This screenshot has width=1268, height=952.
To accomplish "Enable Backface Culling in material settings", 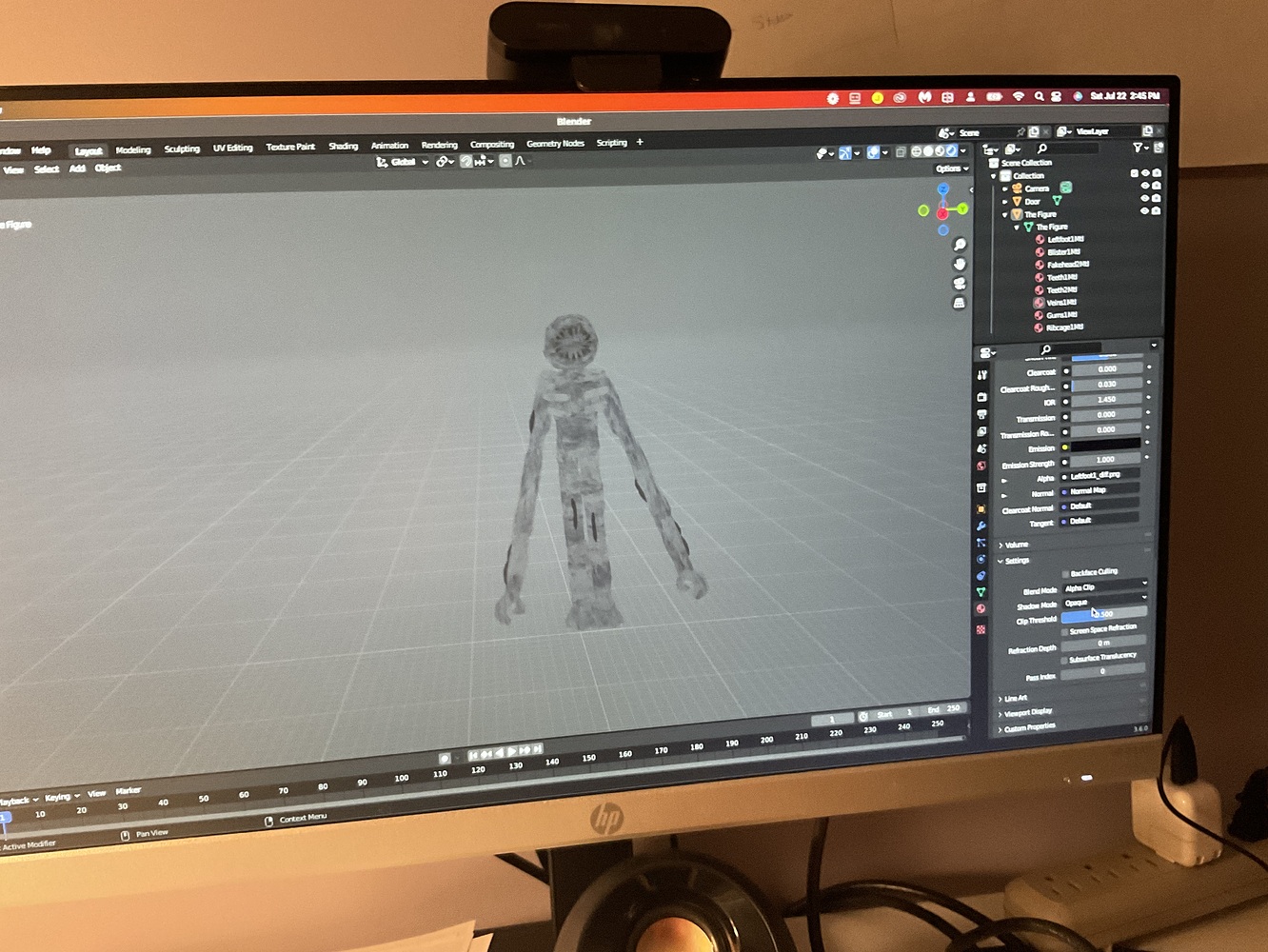I will tap(1064, 572).
